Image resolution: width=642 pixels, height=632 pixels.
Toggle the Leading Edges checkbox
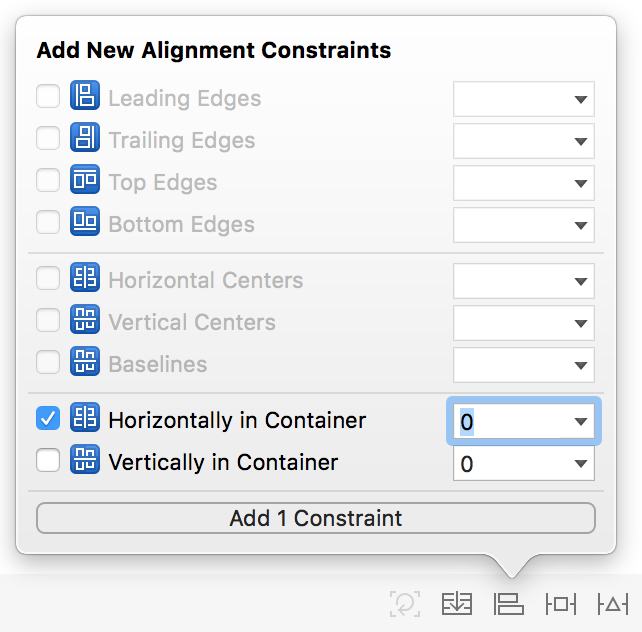[48, 98]
